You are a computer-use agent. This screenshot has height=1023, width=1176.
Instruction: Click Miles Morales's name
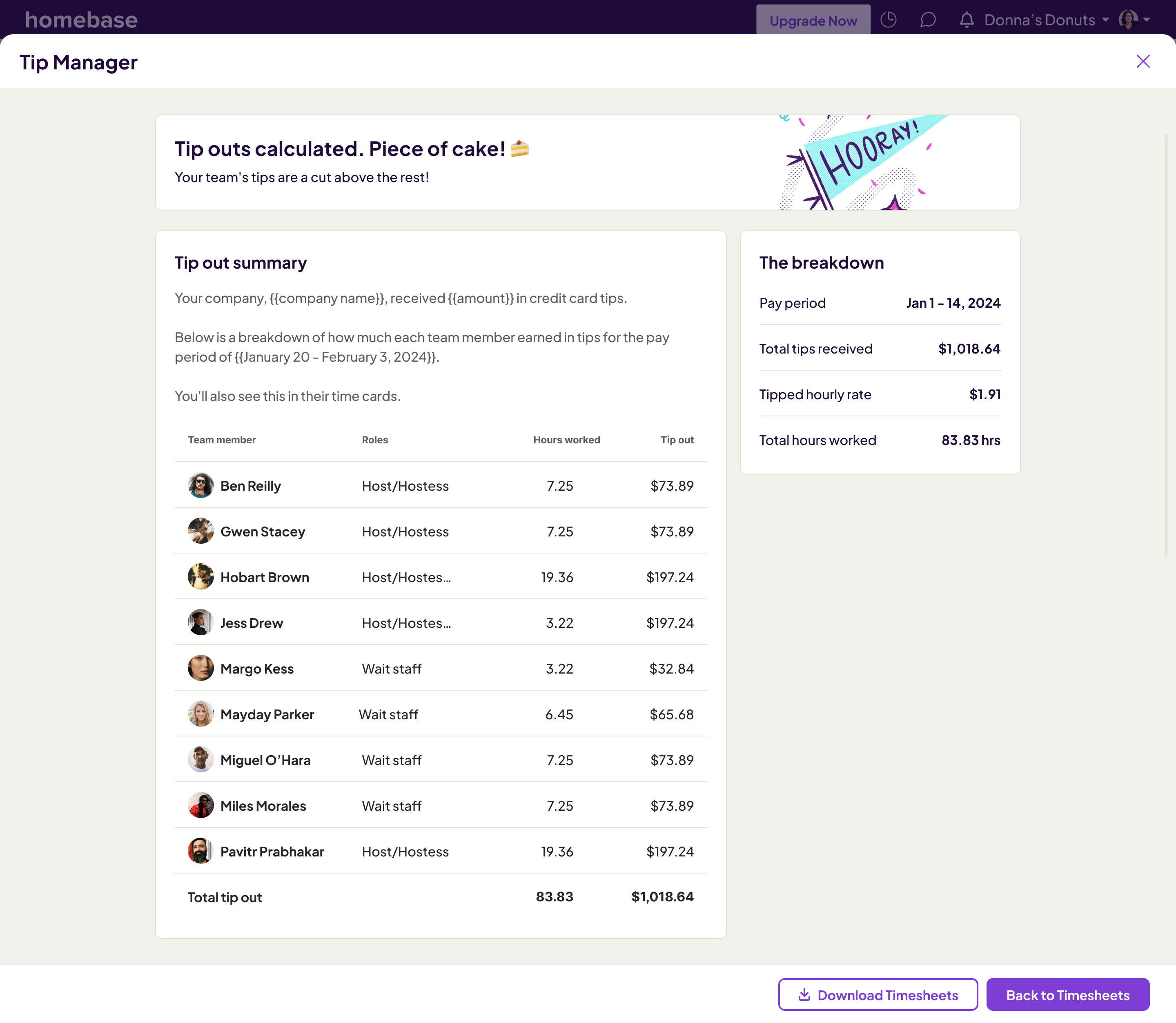(263, 805)
